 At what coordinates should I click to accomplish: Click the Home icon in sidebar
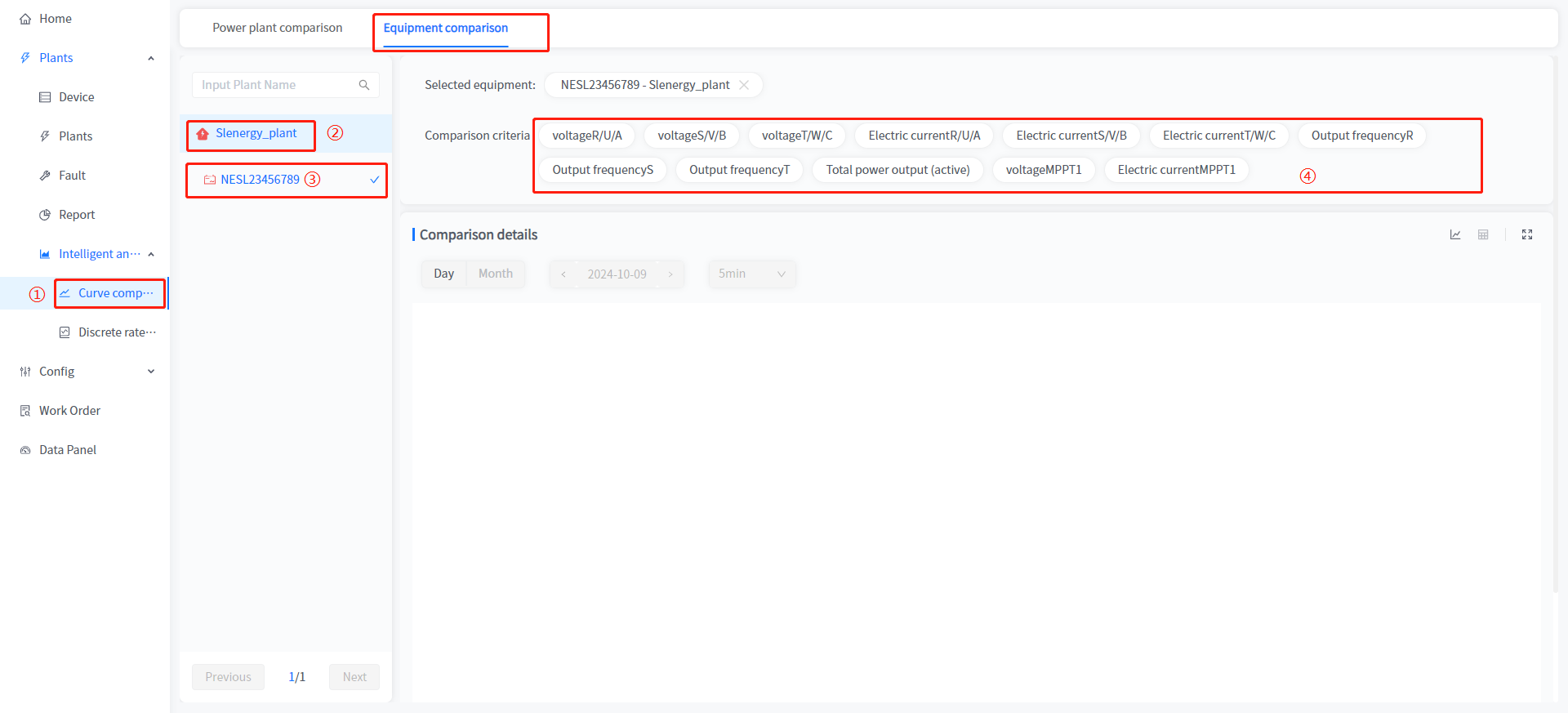[x=25, y=19]
